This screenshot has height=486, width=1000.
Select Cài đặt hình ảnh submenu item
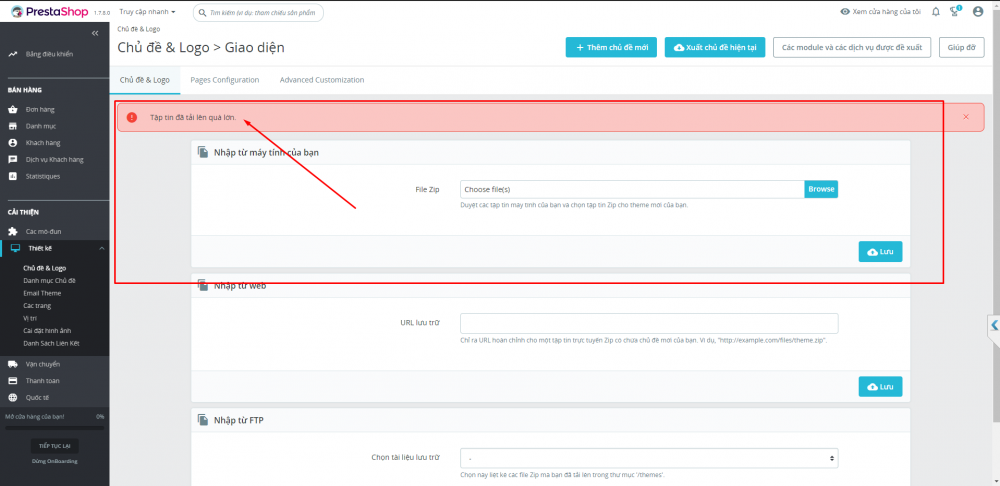pyautogui.click(x=47, y=331)
